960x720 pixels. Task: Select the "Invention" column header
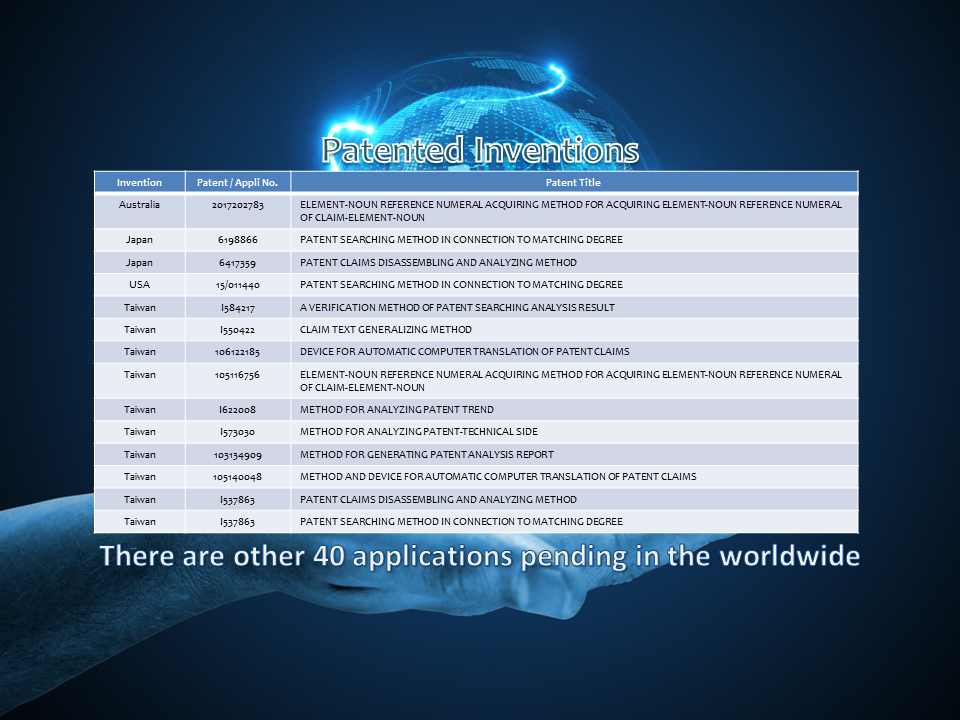click(139, 182)
